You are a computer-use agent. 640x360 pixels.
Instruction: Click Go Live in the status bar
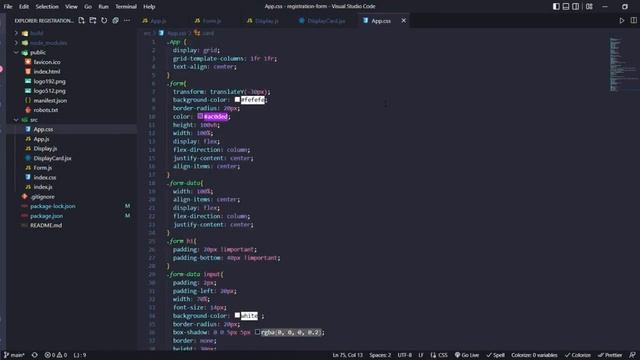467,355
